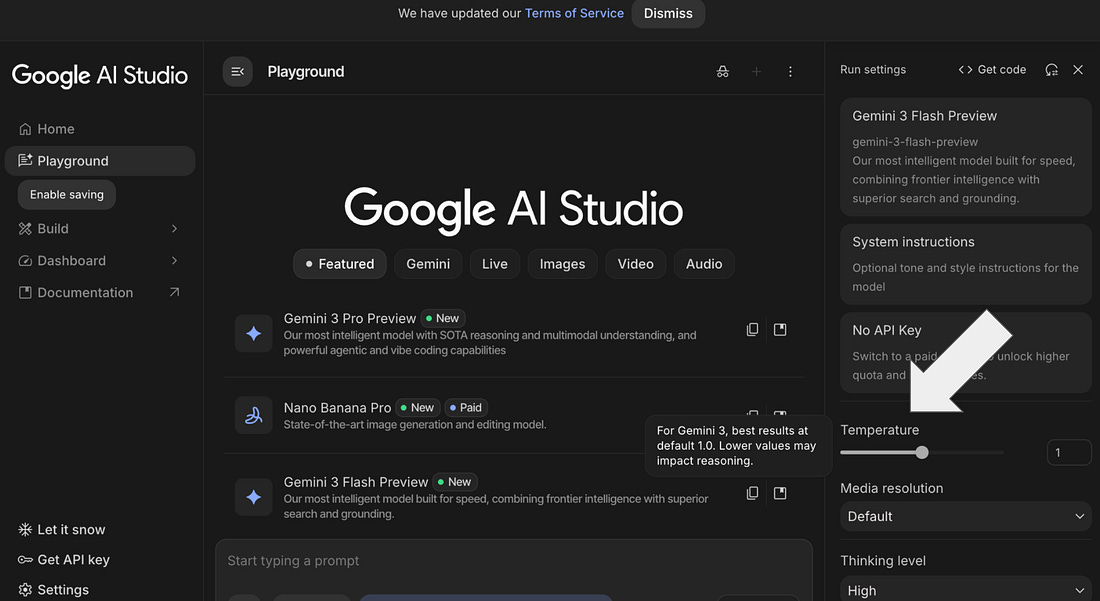
Task: Select Gemini 3 Flash Preview list title
Action: pos(355,482)
